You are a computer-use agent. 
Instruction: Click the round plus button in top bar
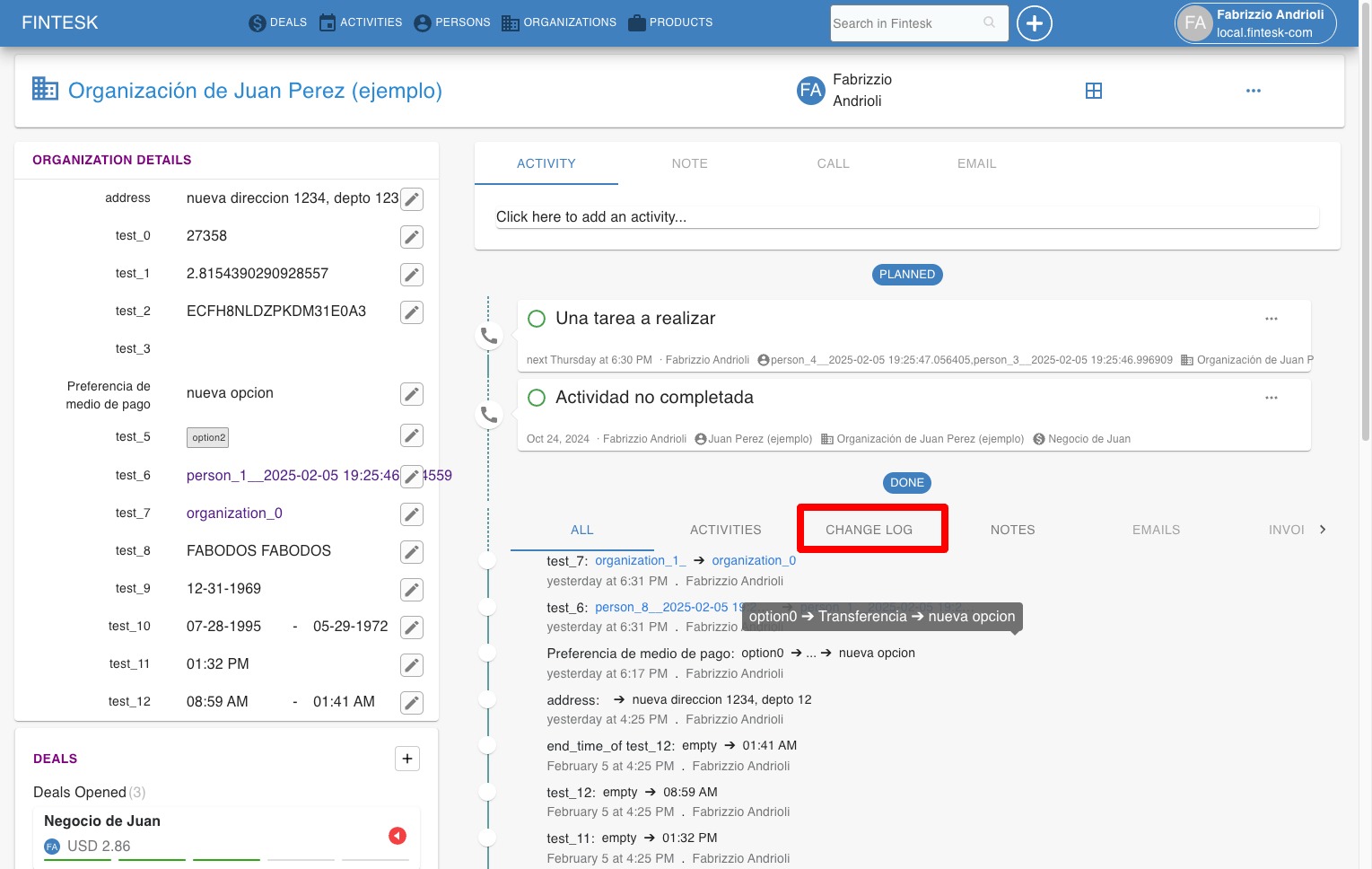1034,23
